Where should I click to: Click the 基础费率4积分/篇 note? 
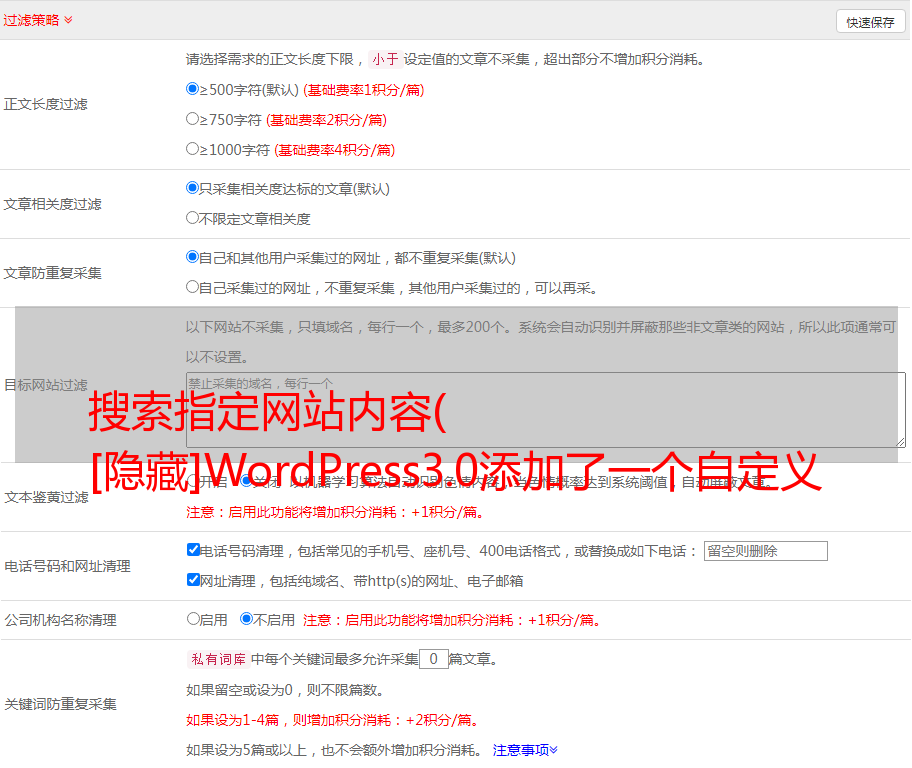pyautogui.click(x=334, y=150)
